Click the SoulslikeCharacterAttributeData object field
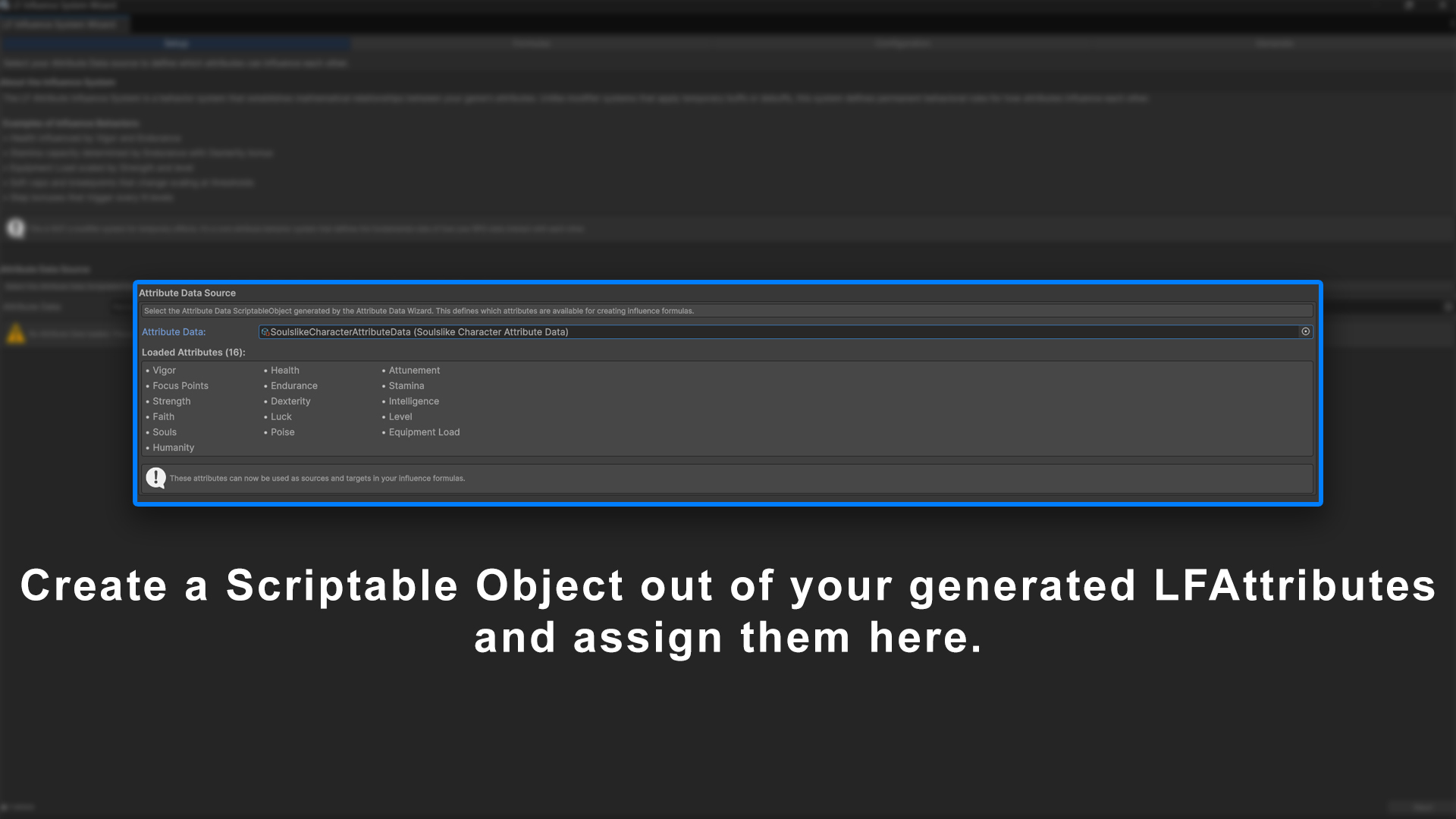 [682, 331]
